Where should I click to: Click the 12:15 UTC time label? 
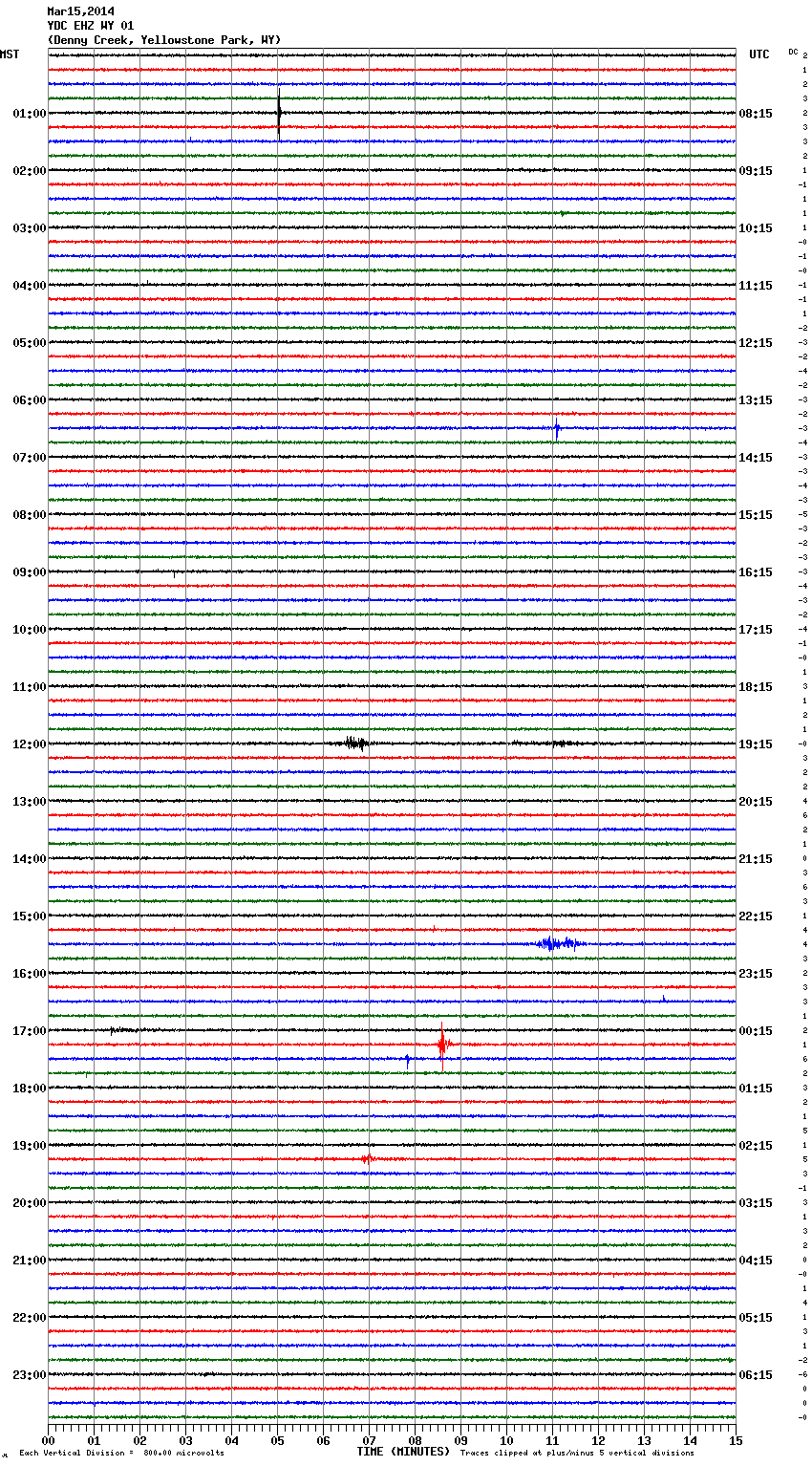click(x=756, y=343)
